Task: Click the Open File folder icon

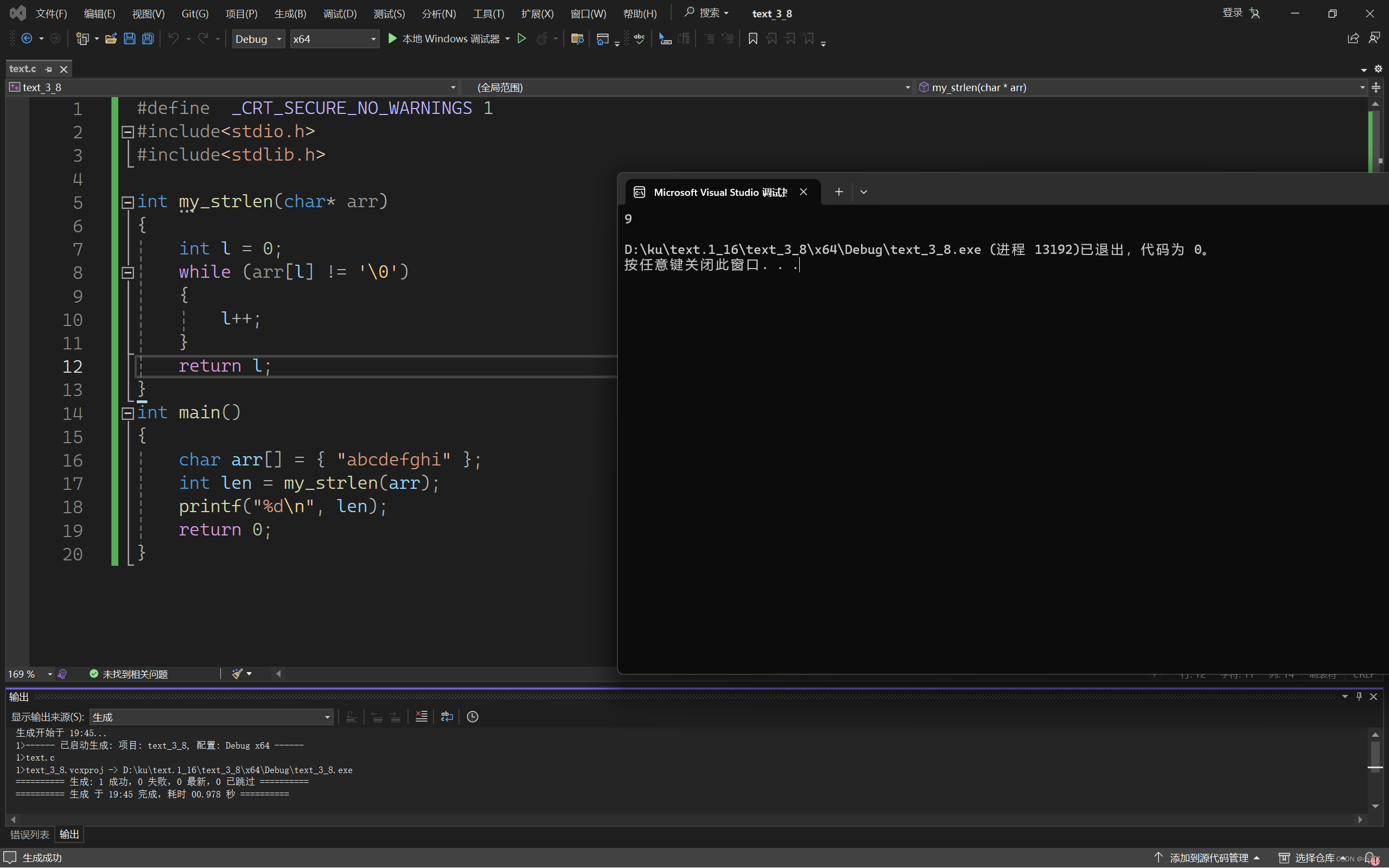Action: click(x=111, y=39)
